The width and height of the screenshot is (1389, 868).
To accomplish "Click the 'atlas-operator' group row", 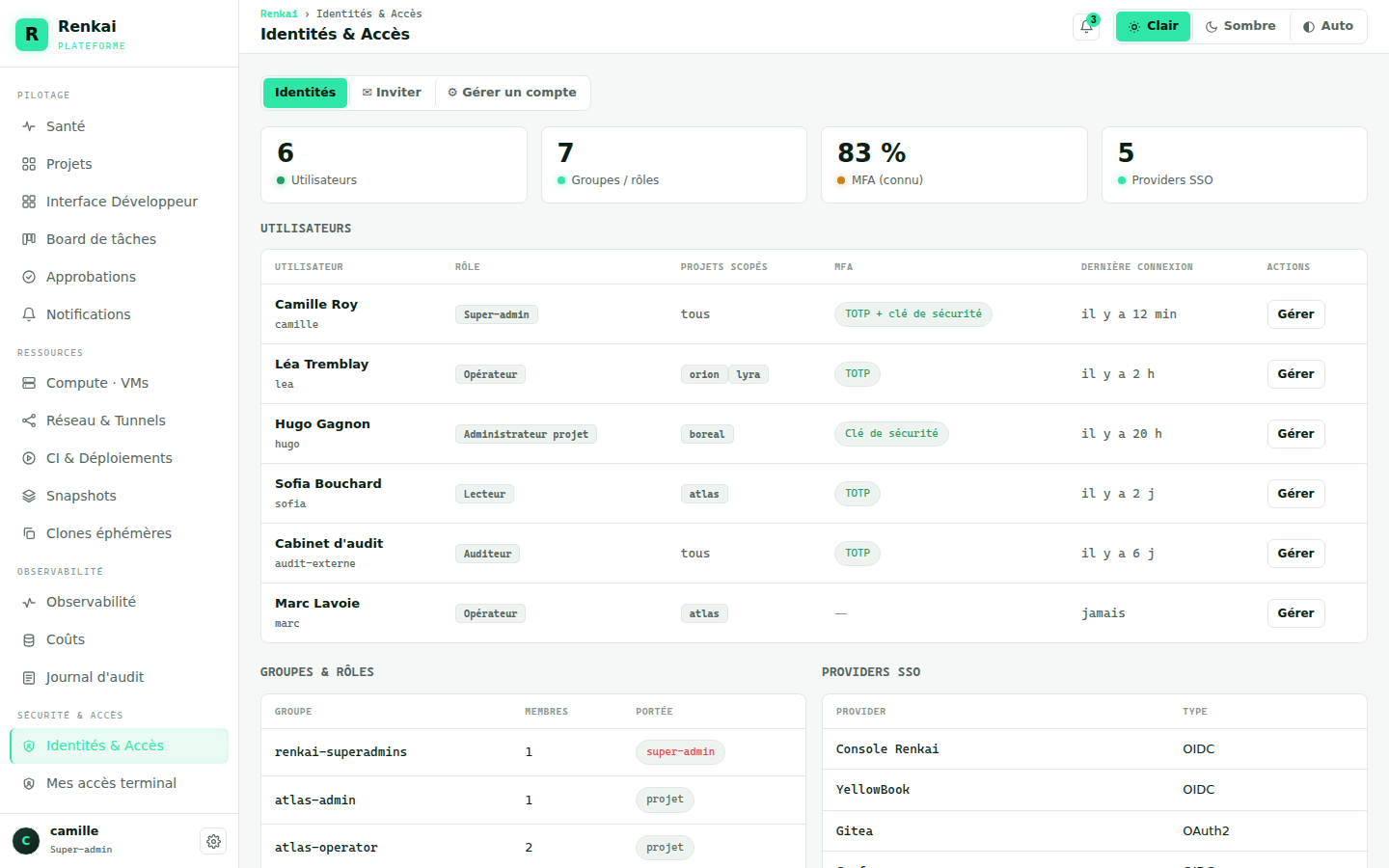I will click(x=533, y=848).
